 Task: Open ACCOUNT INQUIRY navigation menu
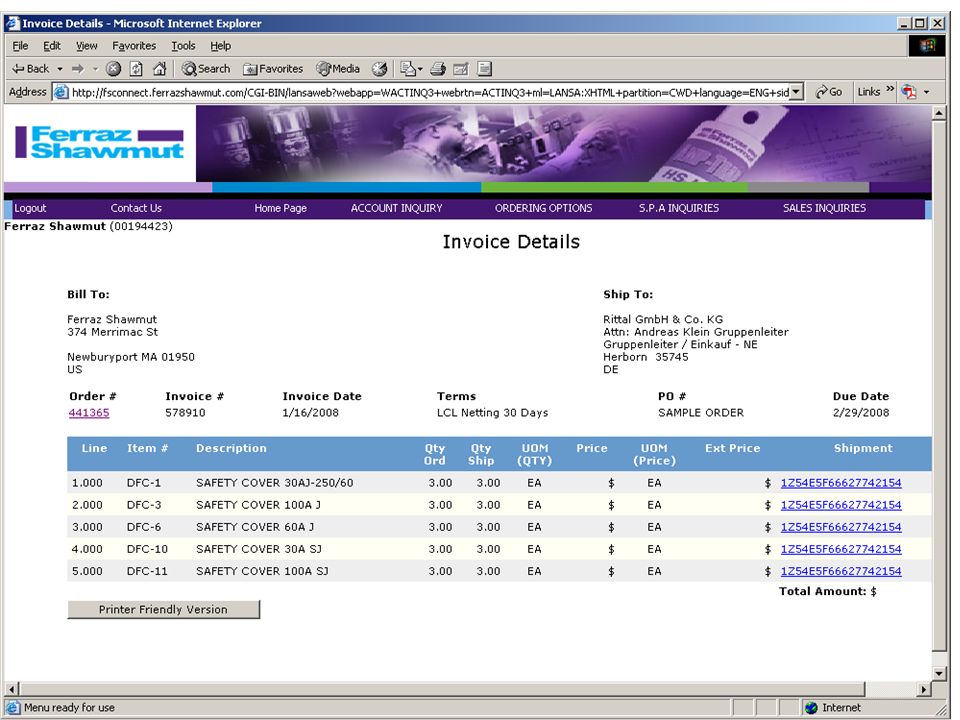click(396, 208)
